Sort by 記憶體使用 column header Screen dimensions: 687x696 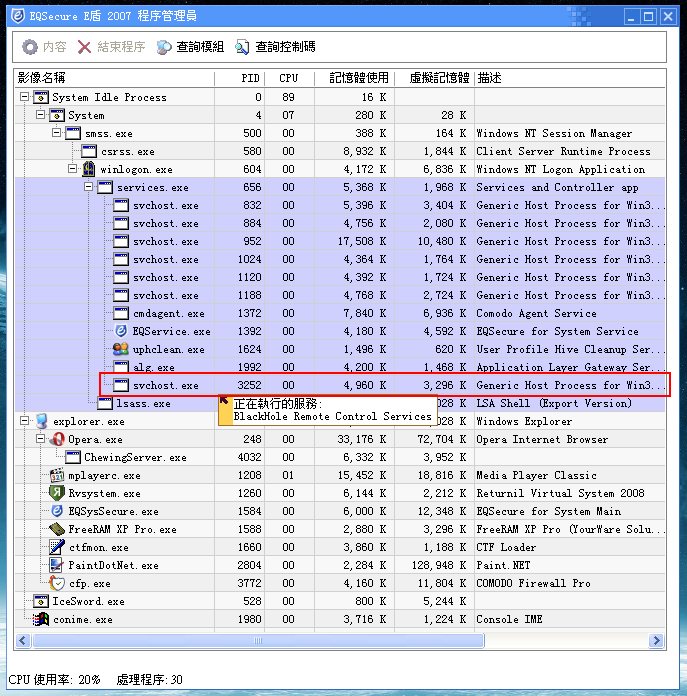pyautogui.click(x=355, y=78)
